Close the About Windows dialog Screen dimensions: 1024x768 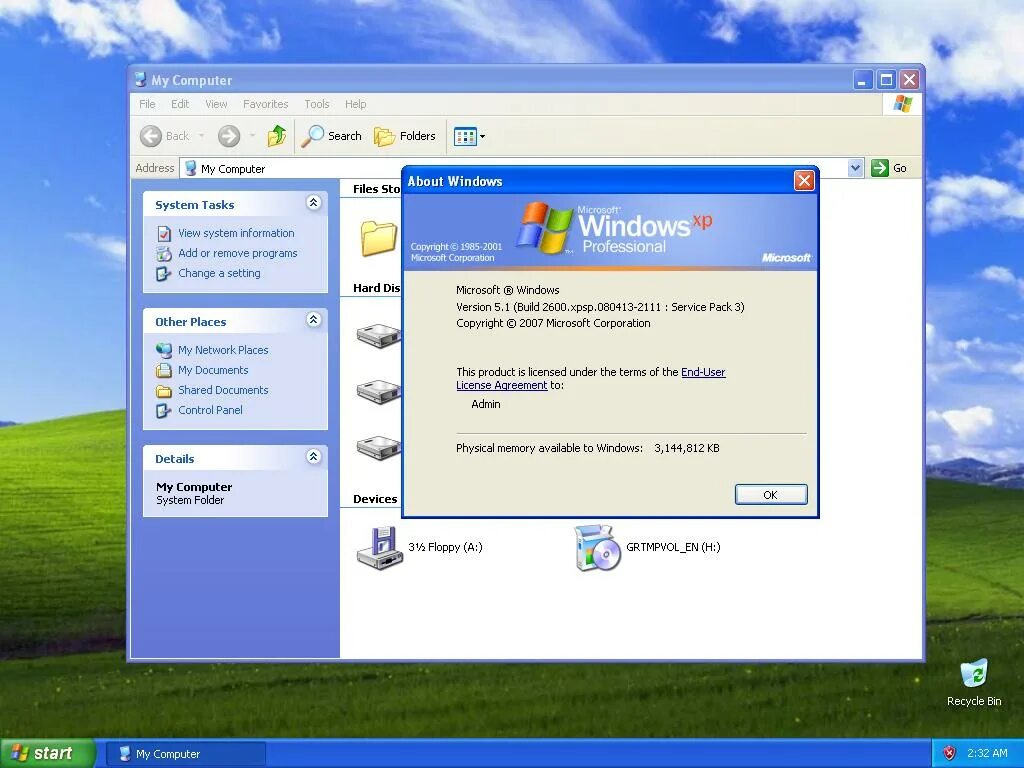[804, 180]
